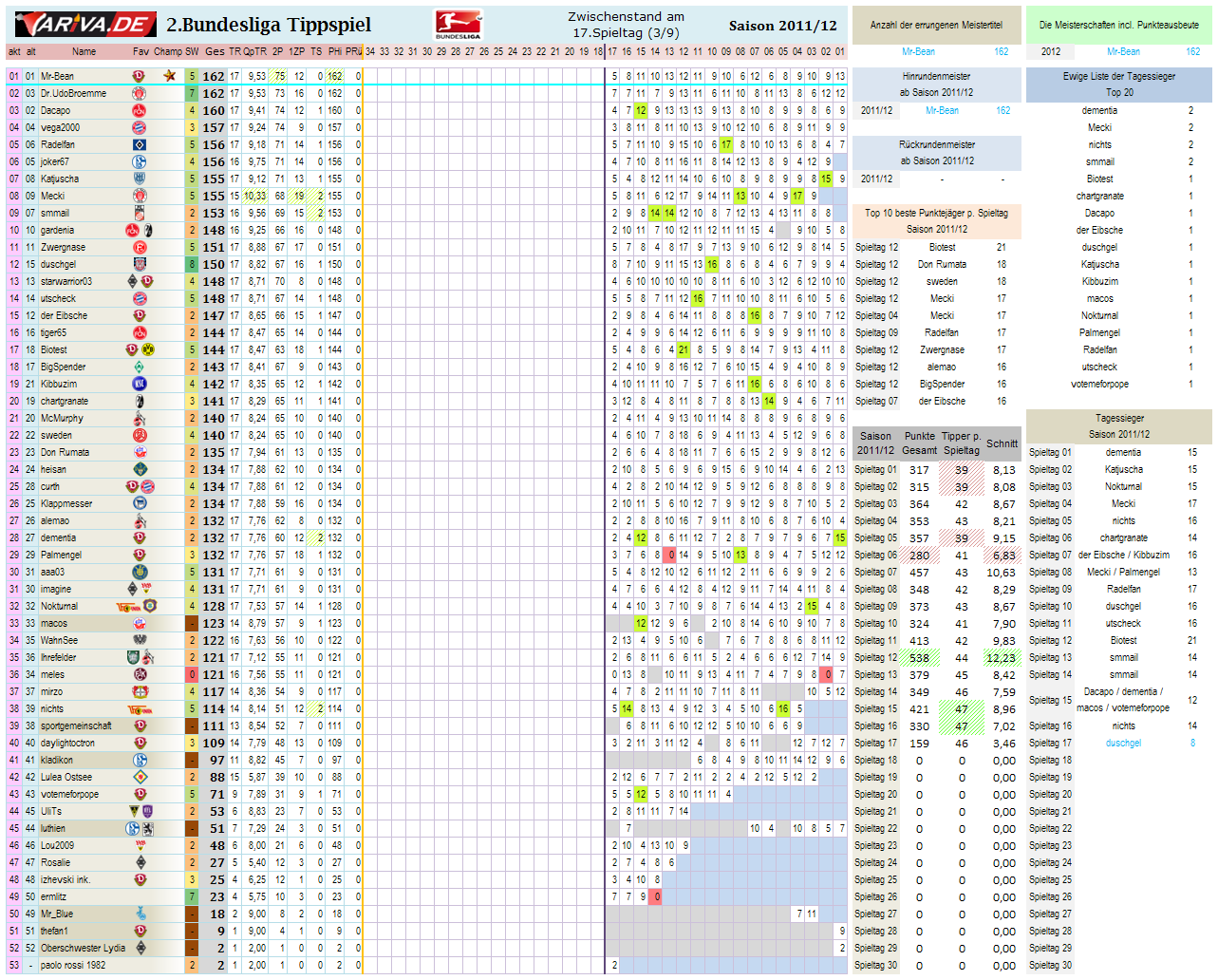Click the player name paolo rossi 1982
The image size is (1218, 980).
coord(73,965)
